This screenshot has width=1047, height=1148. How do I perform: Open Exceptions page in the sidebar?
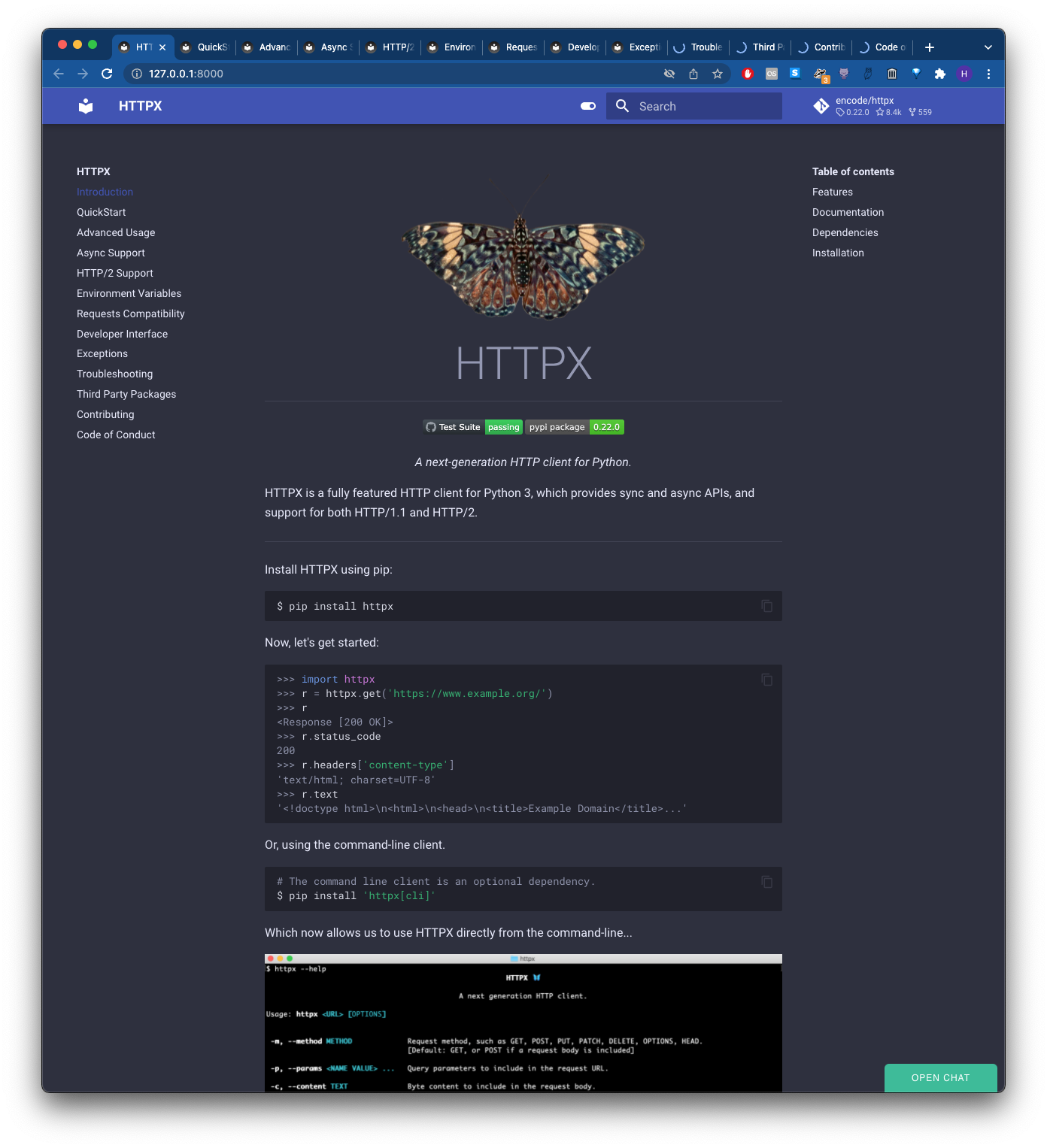coord(102,353)
